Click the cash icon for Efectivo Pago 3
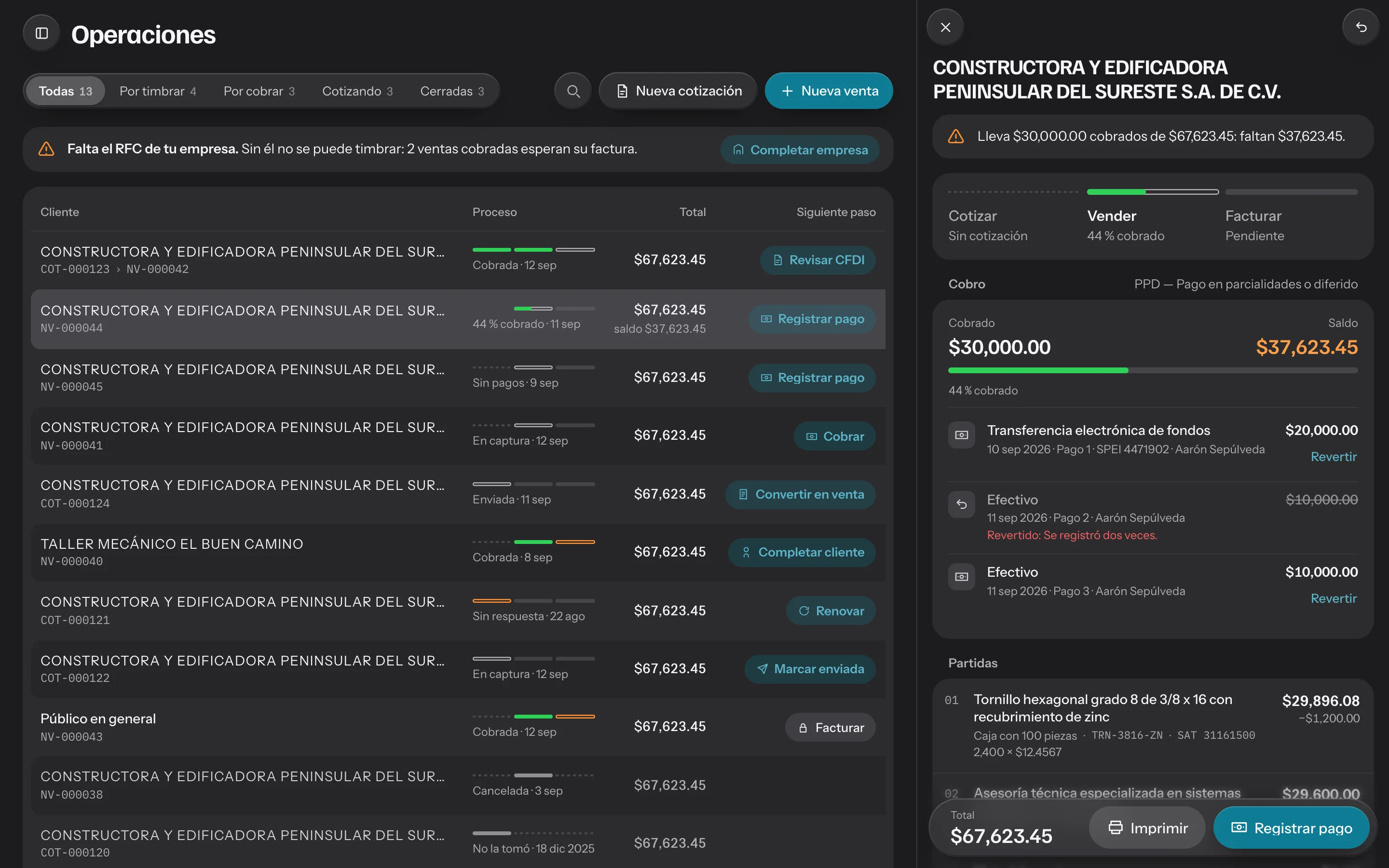The height and width of the screenshot is (868, 1389). pos(961,577)
